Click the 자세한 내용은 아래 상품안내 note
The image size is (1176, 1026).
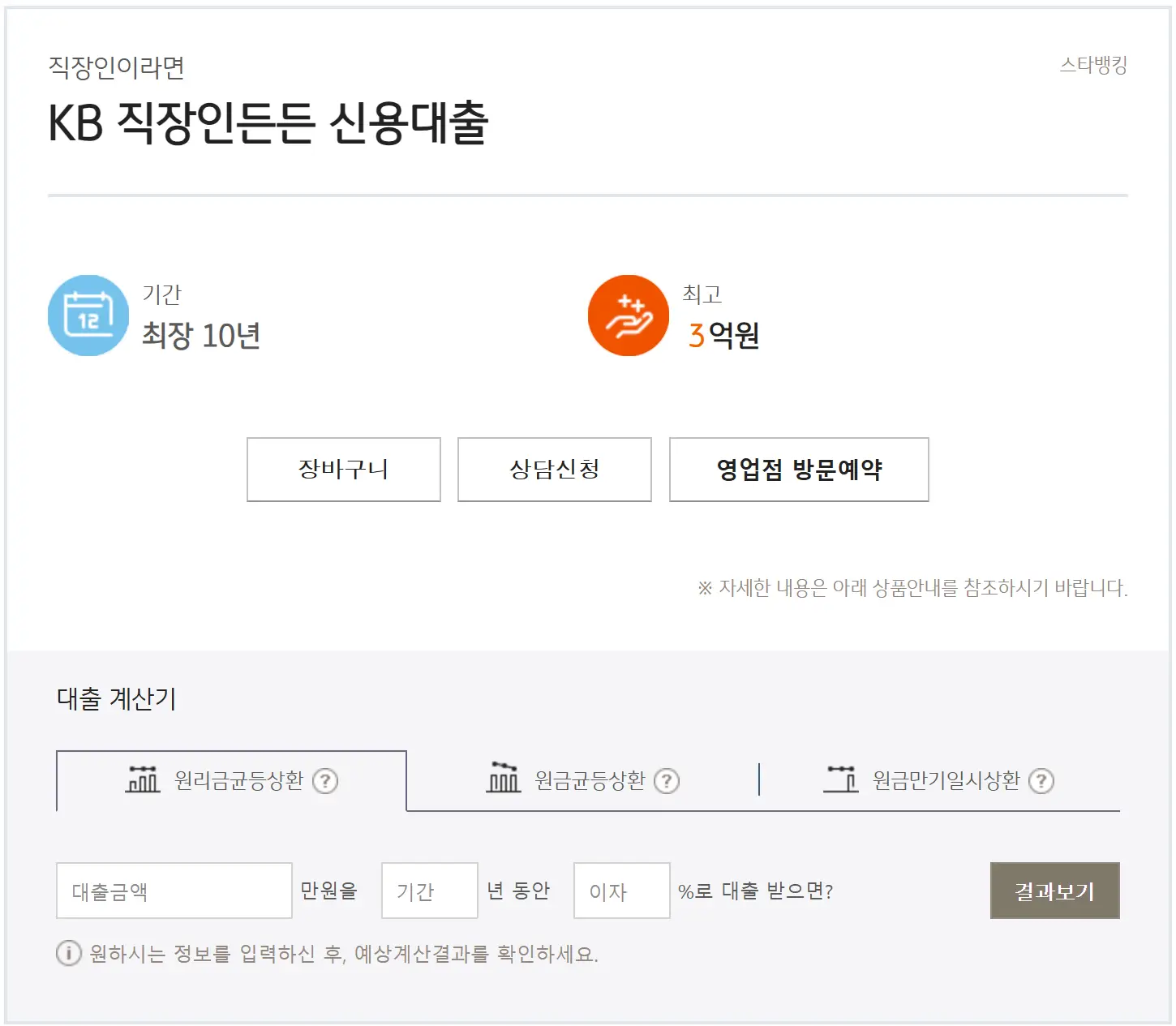coord(912,587)
